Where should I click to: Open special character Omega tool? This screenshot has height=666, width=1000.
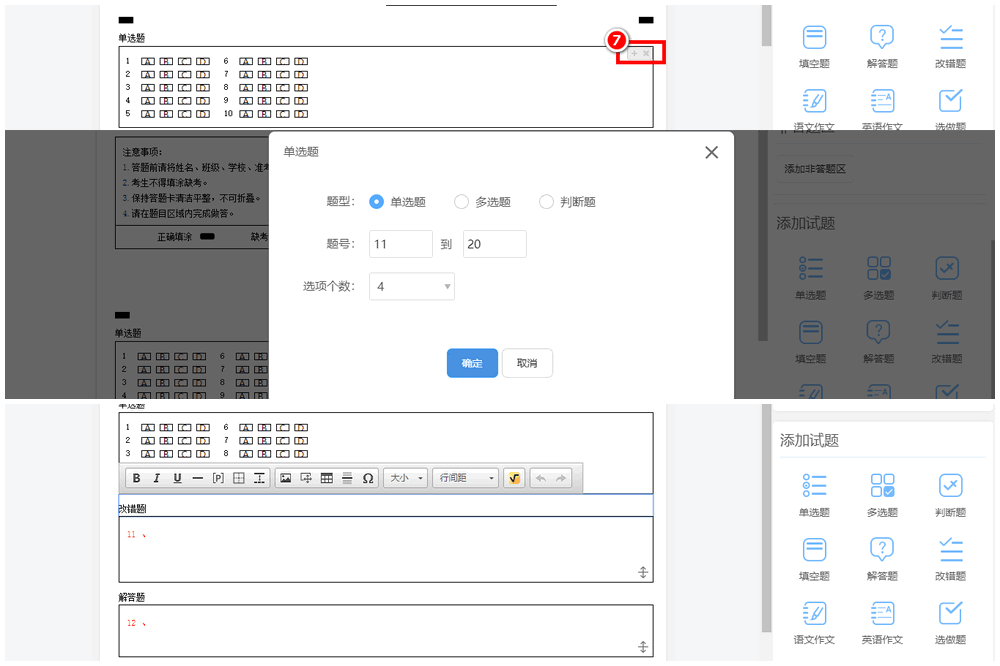pos(368,478)
